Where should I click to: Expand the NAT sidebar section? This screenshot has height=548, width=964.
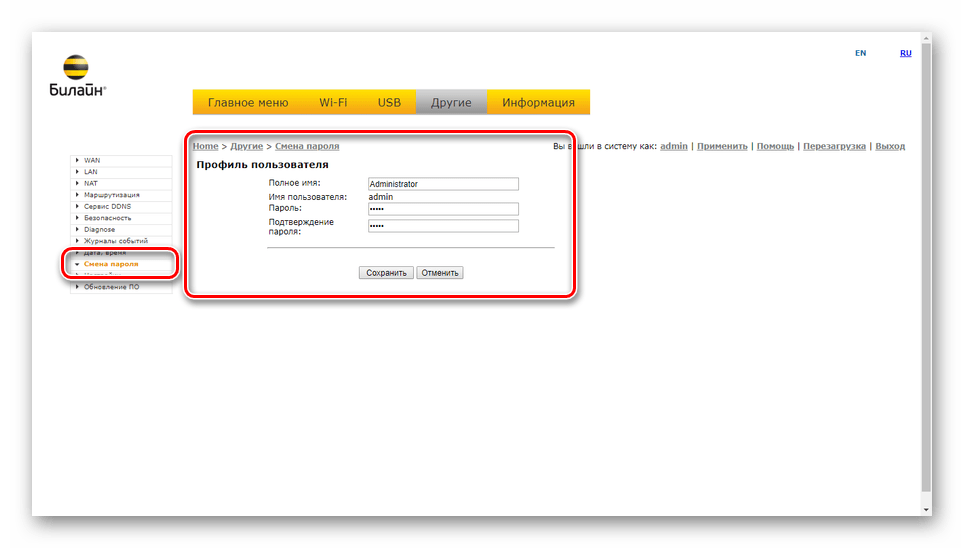(122, 184)
